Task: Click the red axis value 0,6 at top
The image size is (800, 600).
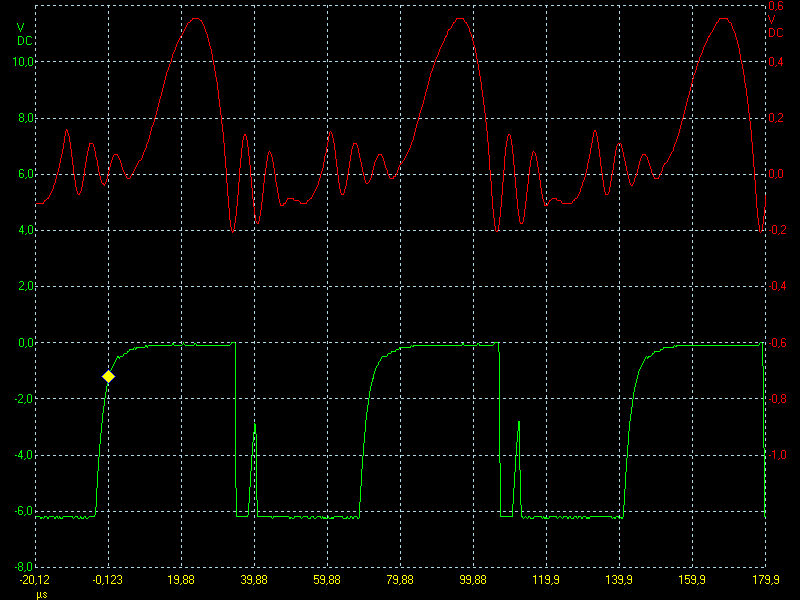Action: (776, 6)
